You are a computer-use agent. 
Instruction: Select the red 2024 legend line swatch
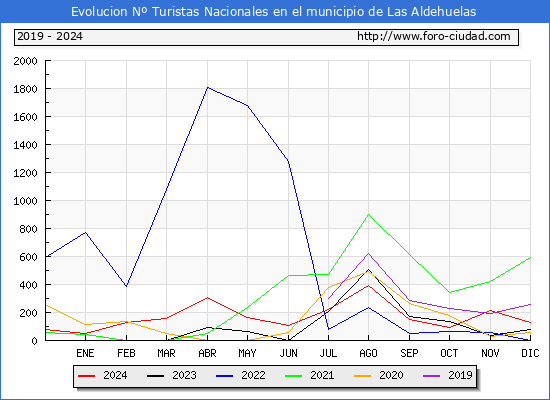(x=86, y=376)
